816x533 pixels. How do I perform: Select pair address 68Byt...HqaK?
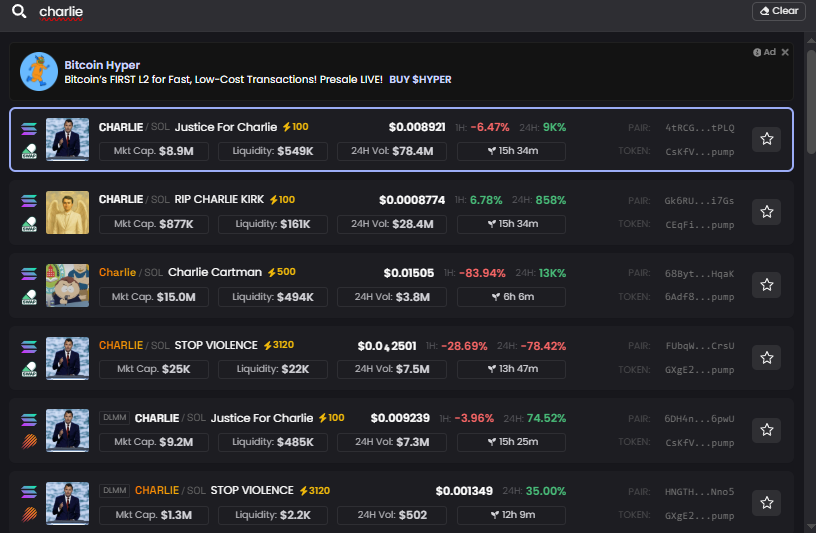[699, 274]
